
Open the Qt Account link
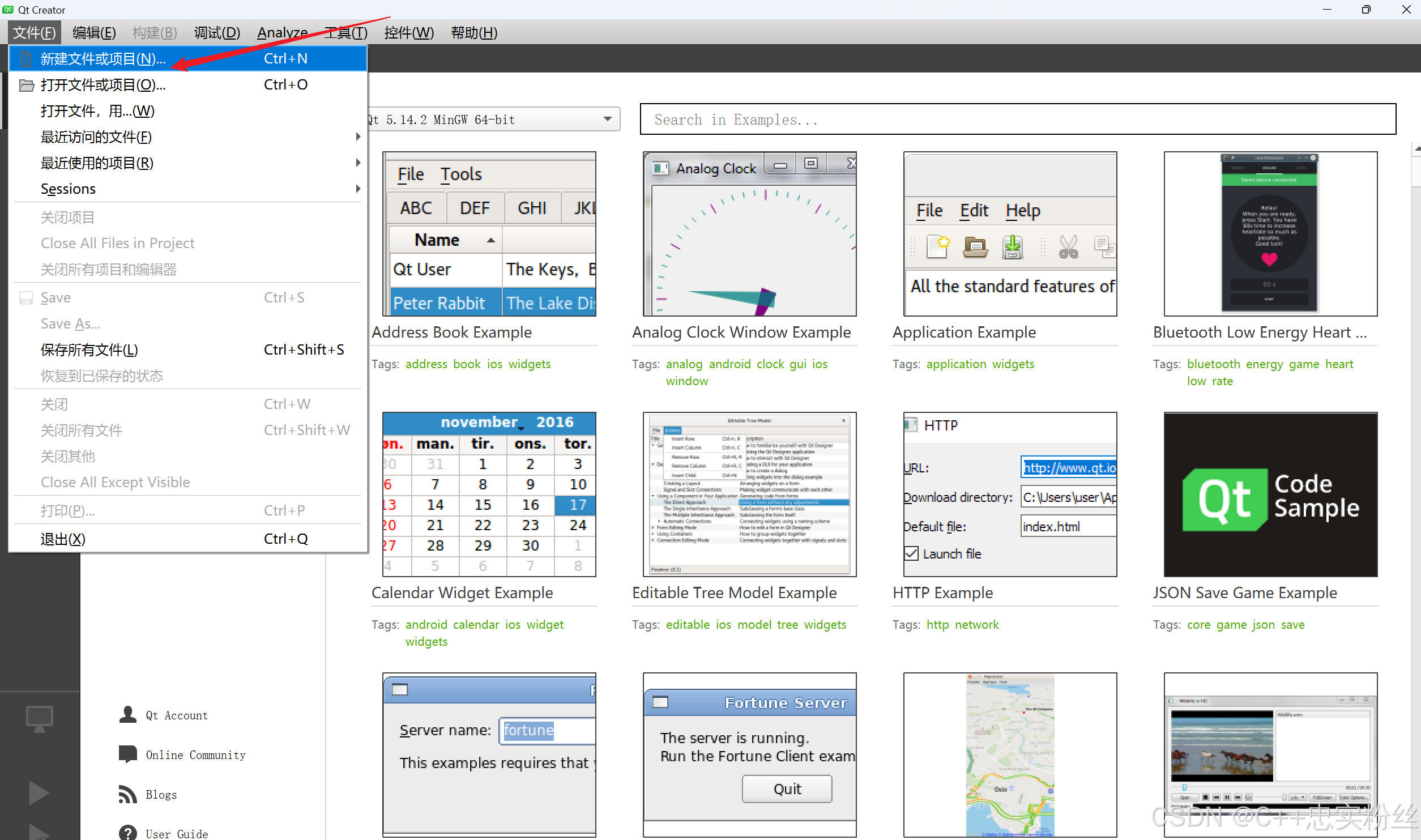pyautogui.click(x=177, y=715)
